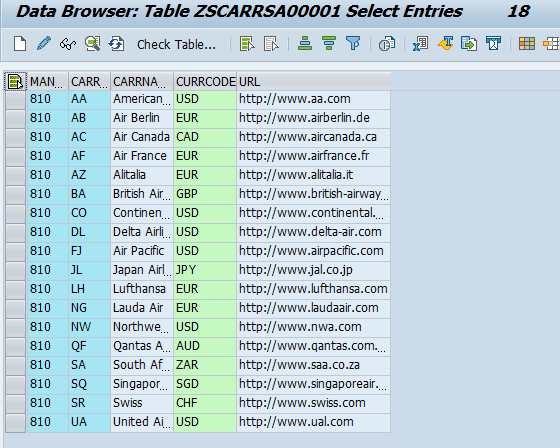Select the CURRCODE column header
This screenshot has width=560, height=448.
point(205,81)
